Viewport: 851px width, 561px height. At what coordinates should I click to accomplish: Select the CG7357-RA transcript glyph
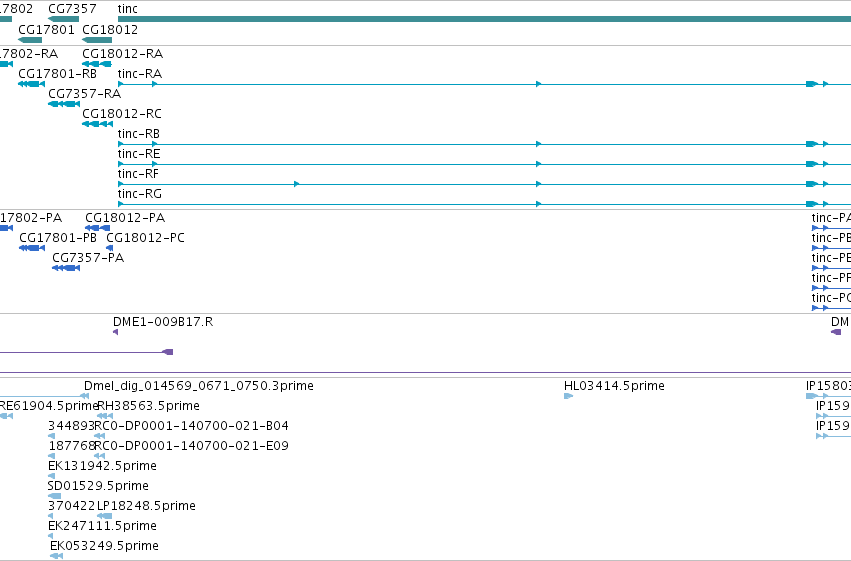click(x=64, y=104)
